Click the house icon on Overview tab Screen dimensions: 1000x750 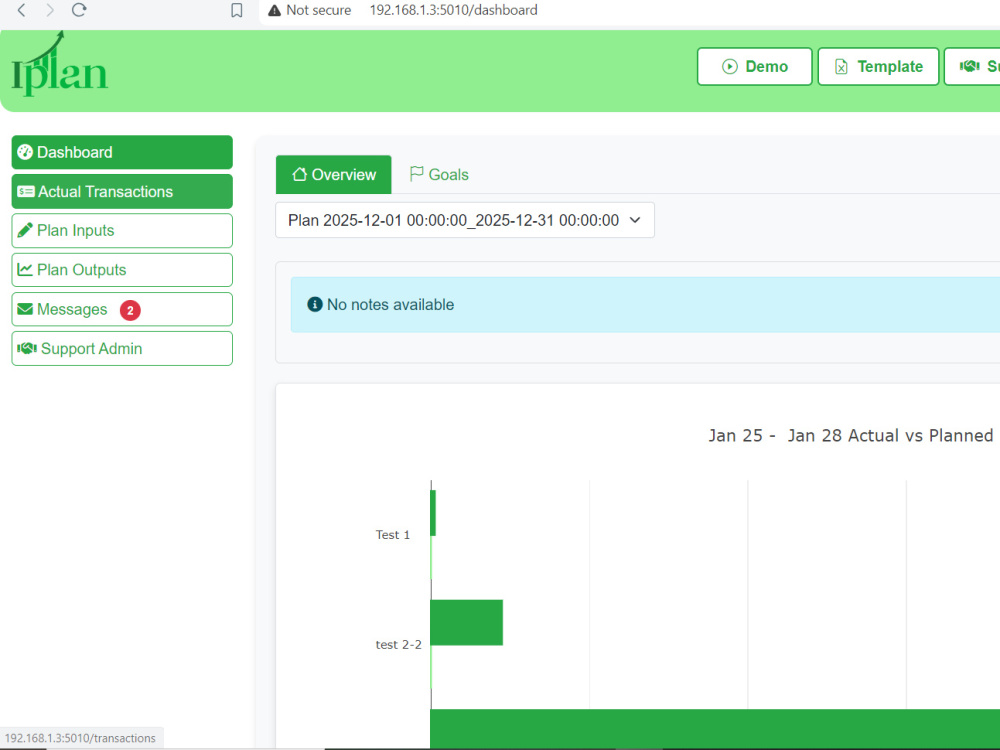(x=299, y=173)
